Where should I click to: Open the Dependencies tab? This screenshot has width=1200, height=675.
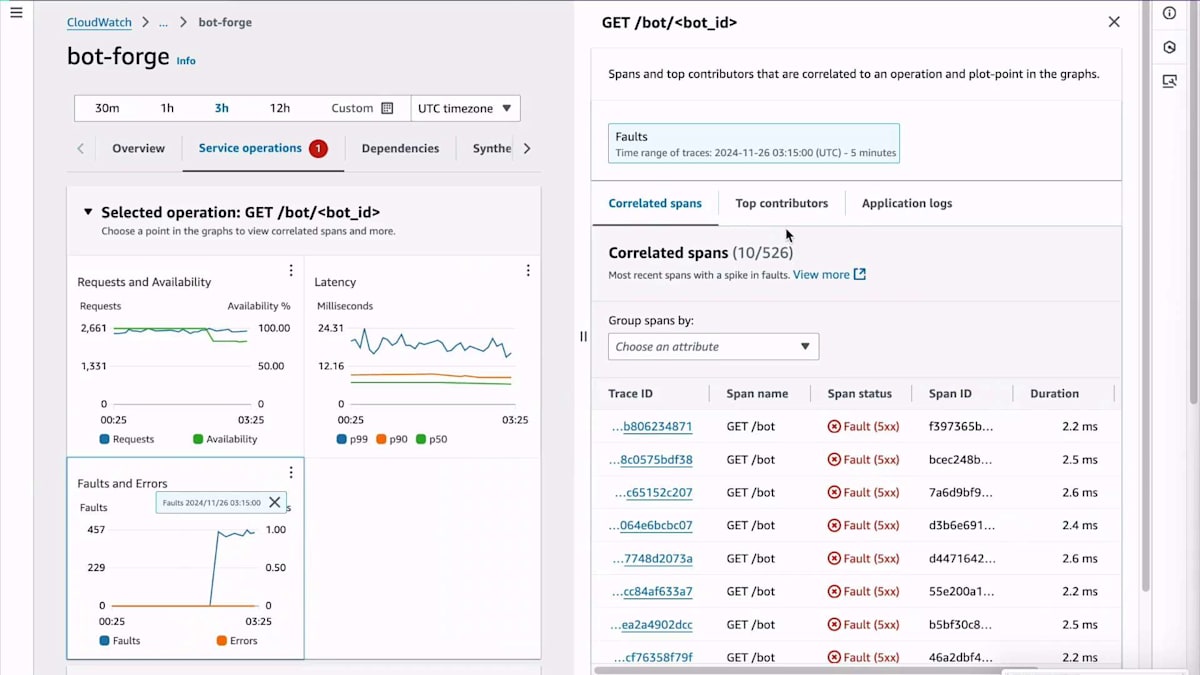[x=400, y=148]
